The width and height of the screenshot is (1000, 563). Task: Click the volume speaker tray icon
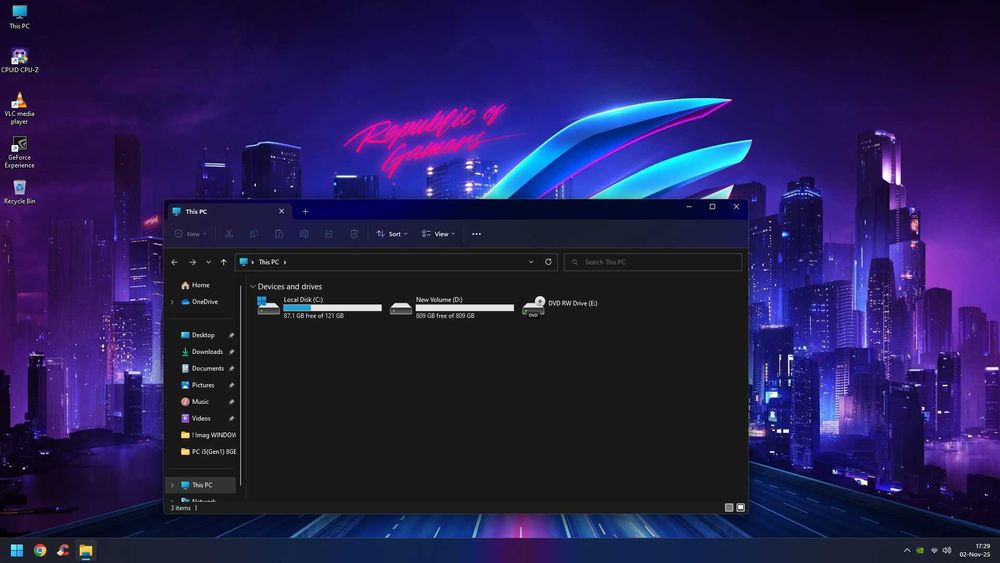(x=947, y=550)
